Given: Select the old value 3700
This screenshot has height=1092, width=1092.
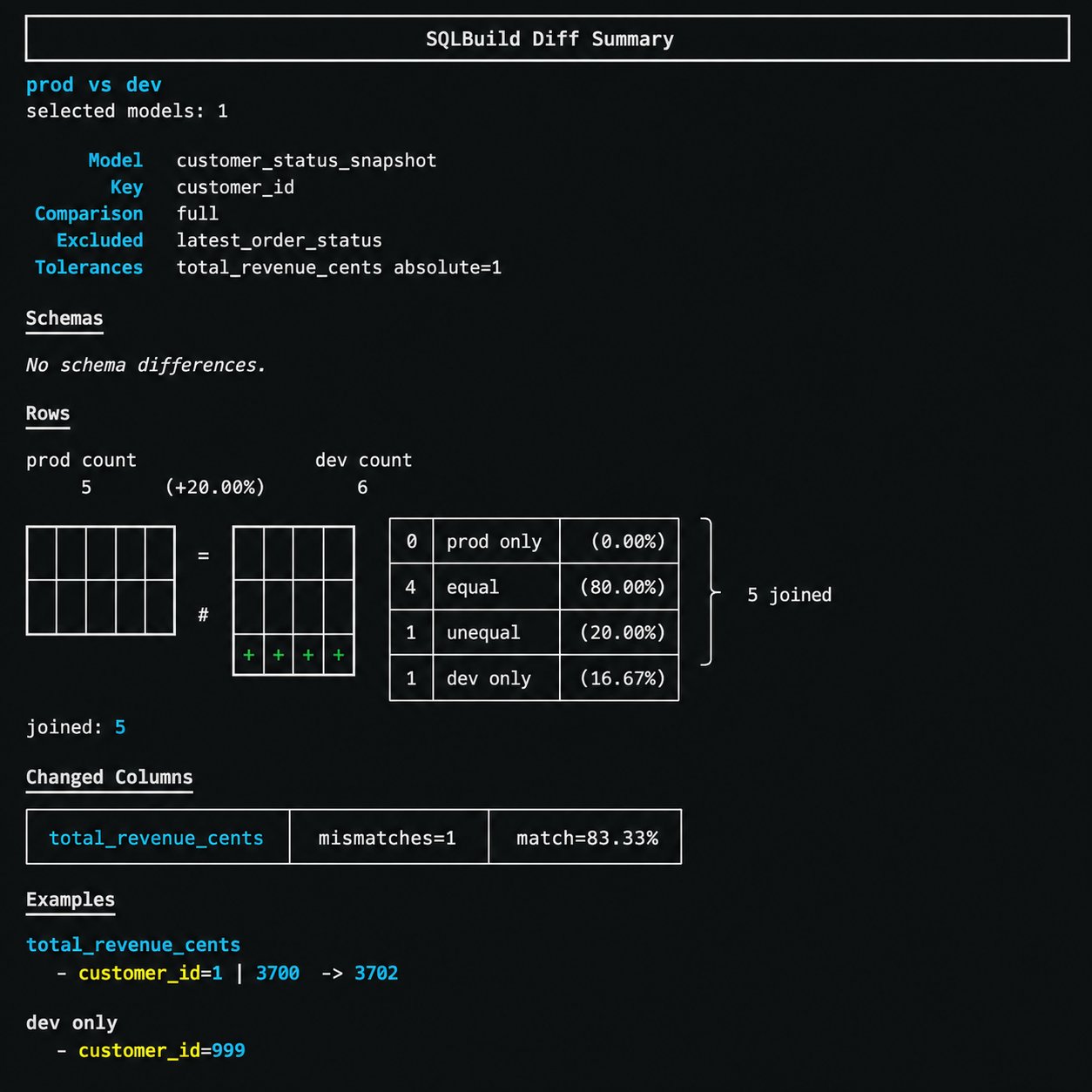Looking at the screenshot, I should click(x=278, y=973).
